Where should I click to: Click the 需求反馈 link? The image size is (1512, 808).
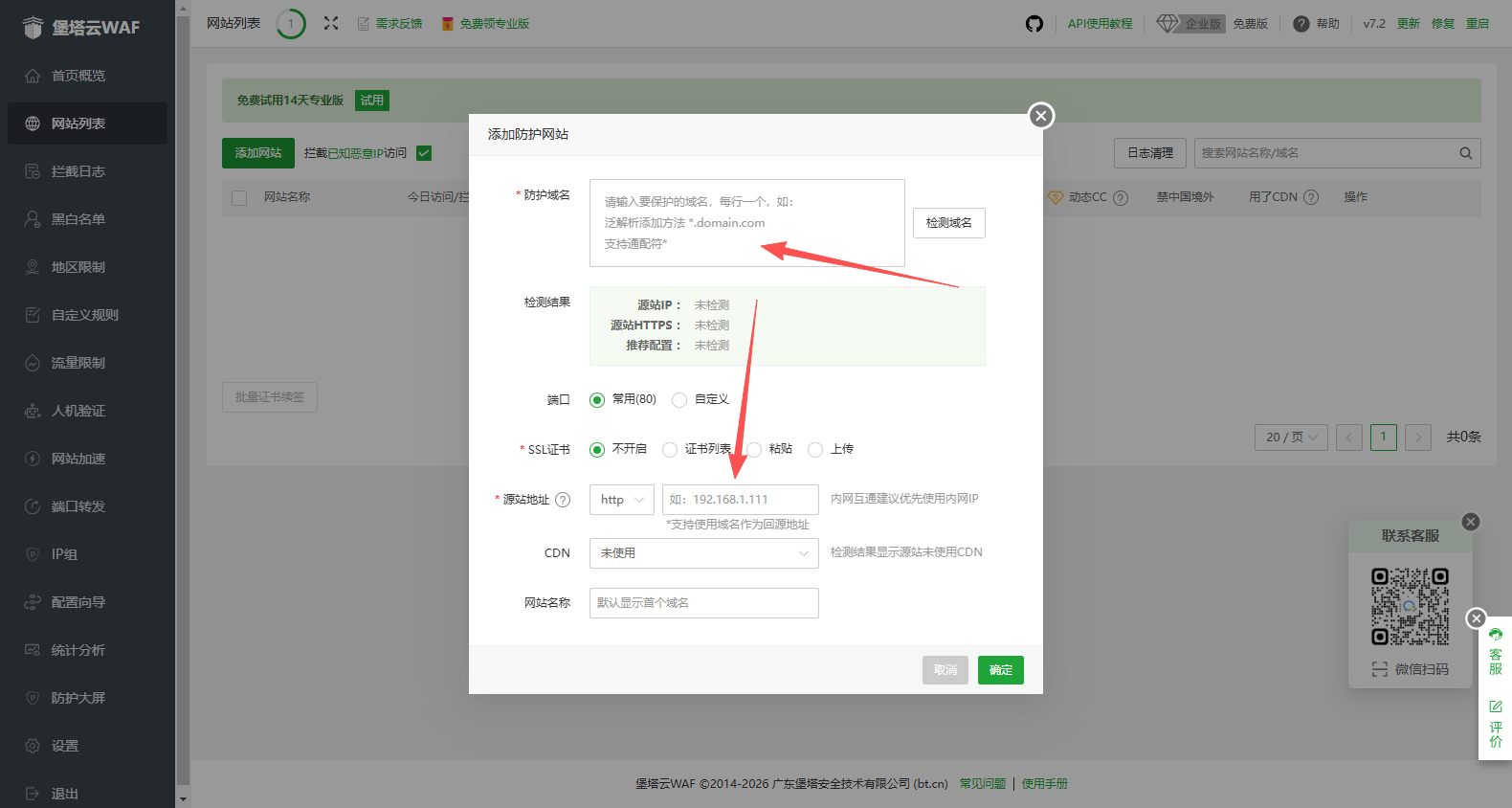click(390, 24)
